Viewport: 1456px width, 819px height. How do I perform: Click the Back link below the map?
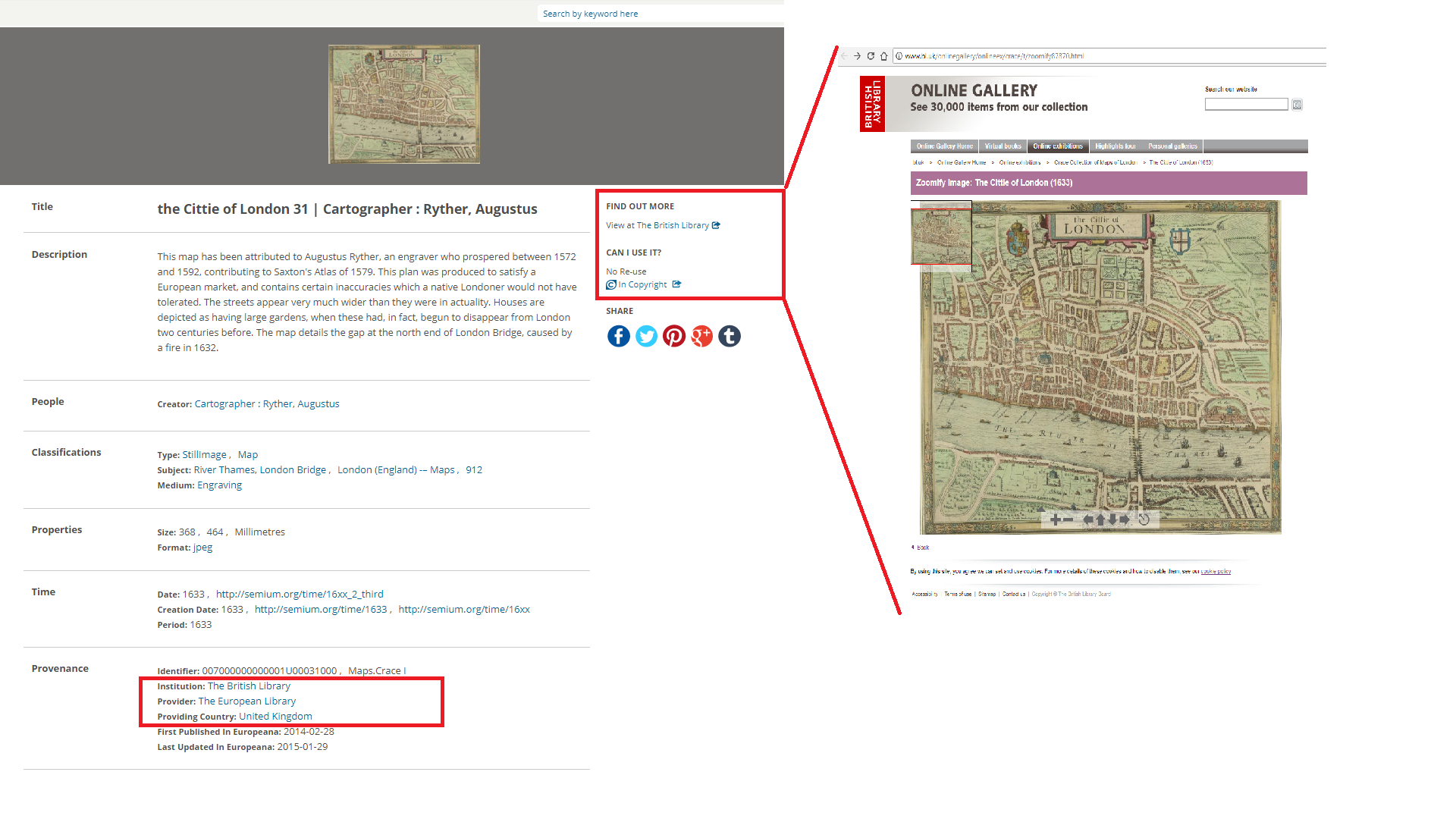click(922, 548)
